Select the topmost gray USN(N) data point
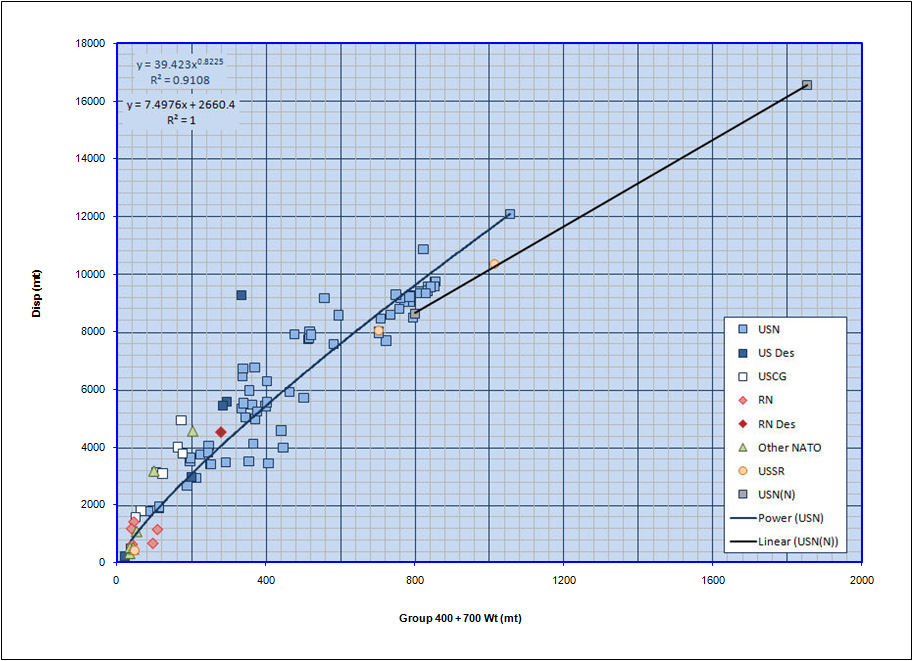Viewport: 913px width, 661px height. click(807, 85)
